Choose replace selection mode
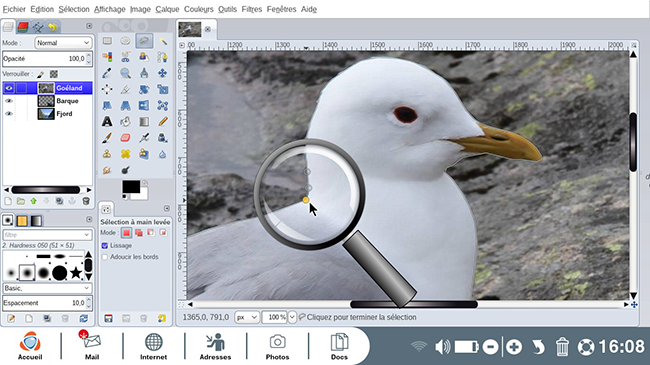 coord(126,233)
